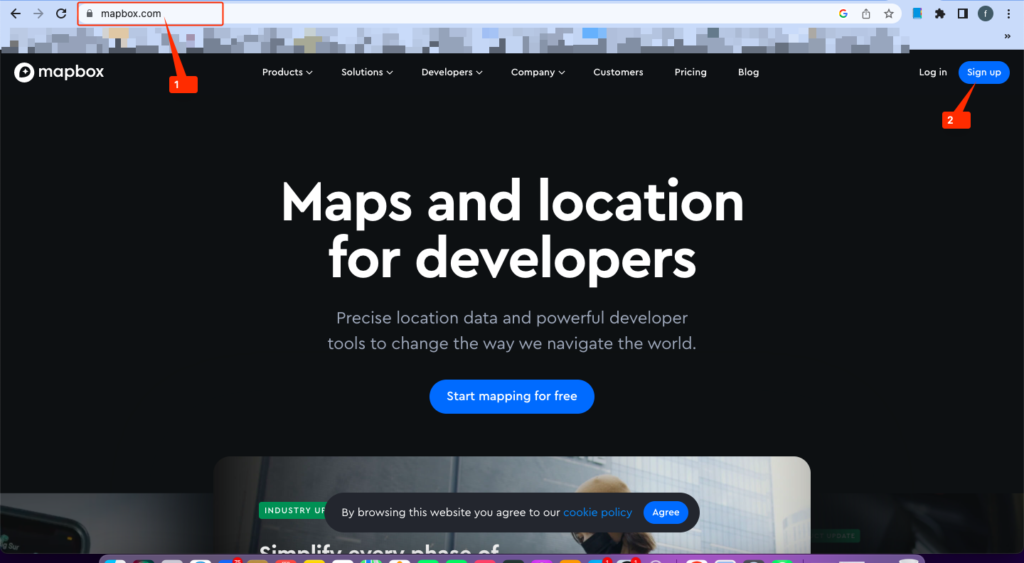
Task: Click the Sign up button
Action: [984, 72]
